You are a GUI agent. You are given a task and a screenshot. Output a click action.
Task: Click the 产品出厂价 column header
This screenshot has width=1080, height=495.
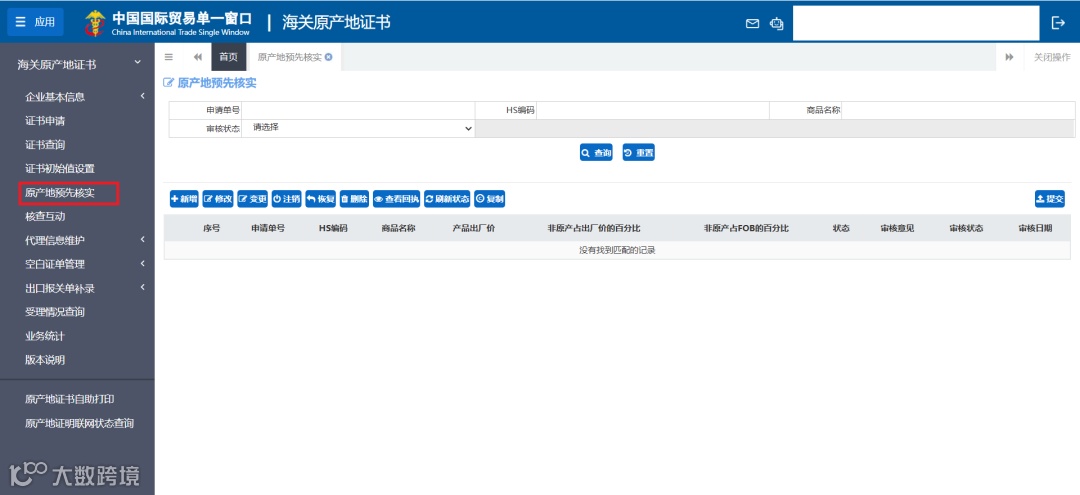tap(474, 228)
